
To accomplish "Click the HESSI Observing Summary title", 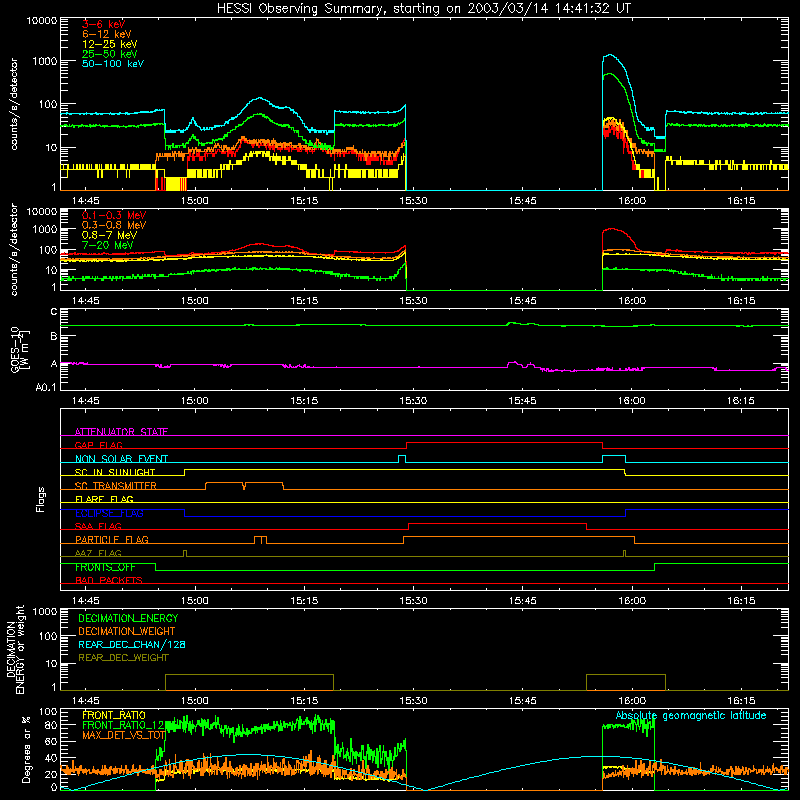I will tap(423, 9).
